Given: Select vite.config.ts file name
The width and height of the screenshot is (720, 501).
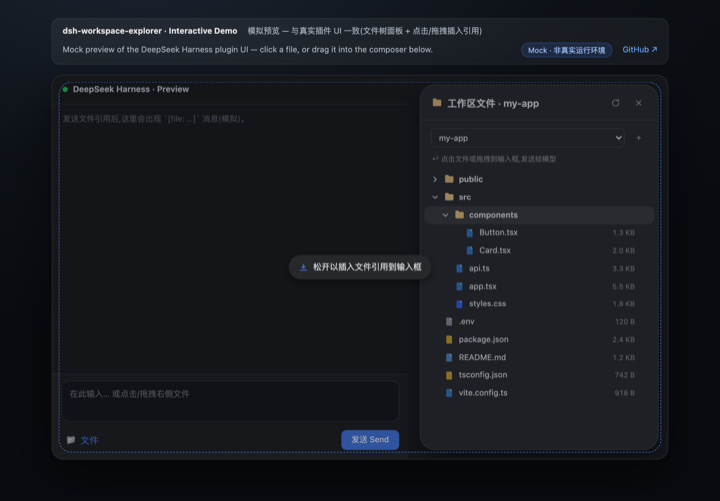Looking at the screenshot, I should point(483,393).
